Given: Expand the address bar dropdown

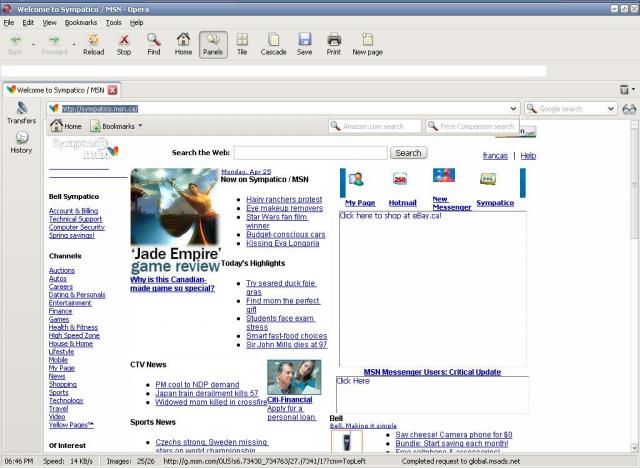Looking at the screenshot, I should 513,108.
